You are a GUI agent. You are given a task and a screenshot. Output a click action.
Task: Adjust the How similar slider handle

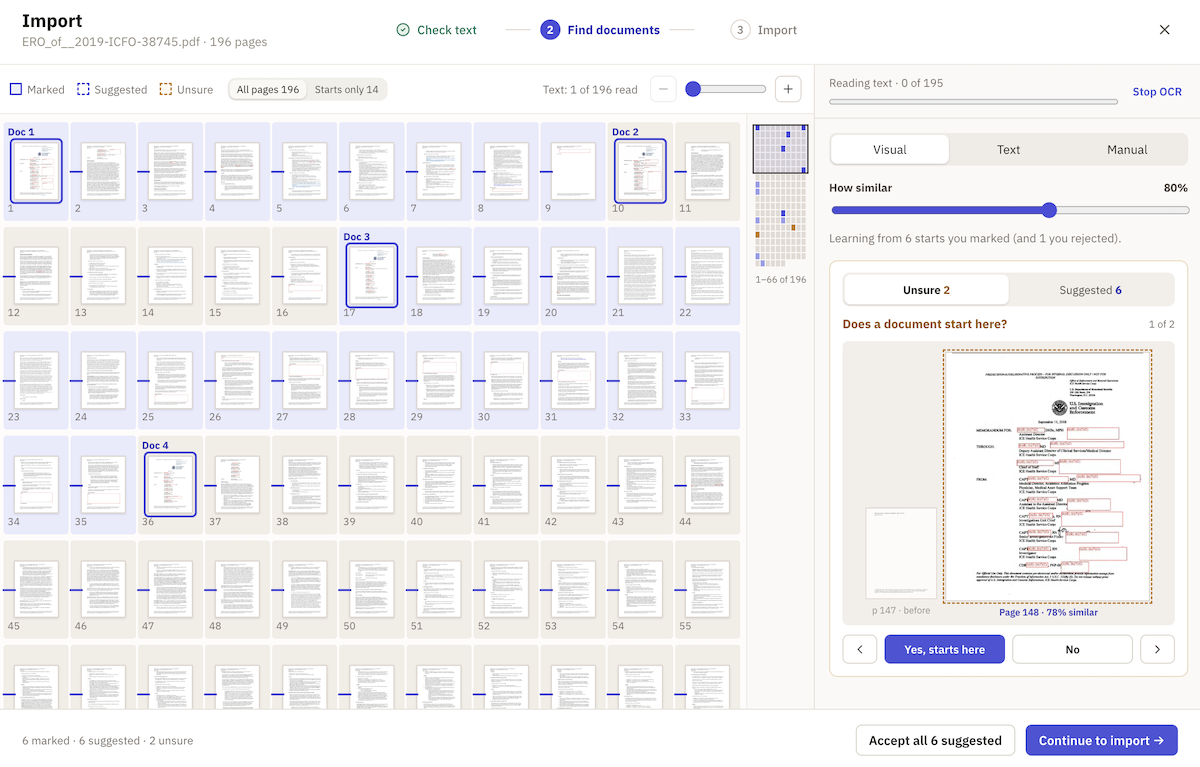(1049, 210)
